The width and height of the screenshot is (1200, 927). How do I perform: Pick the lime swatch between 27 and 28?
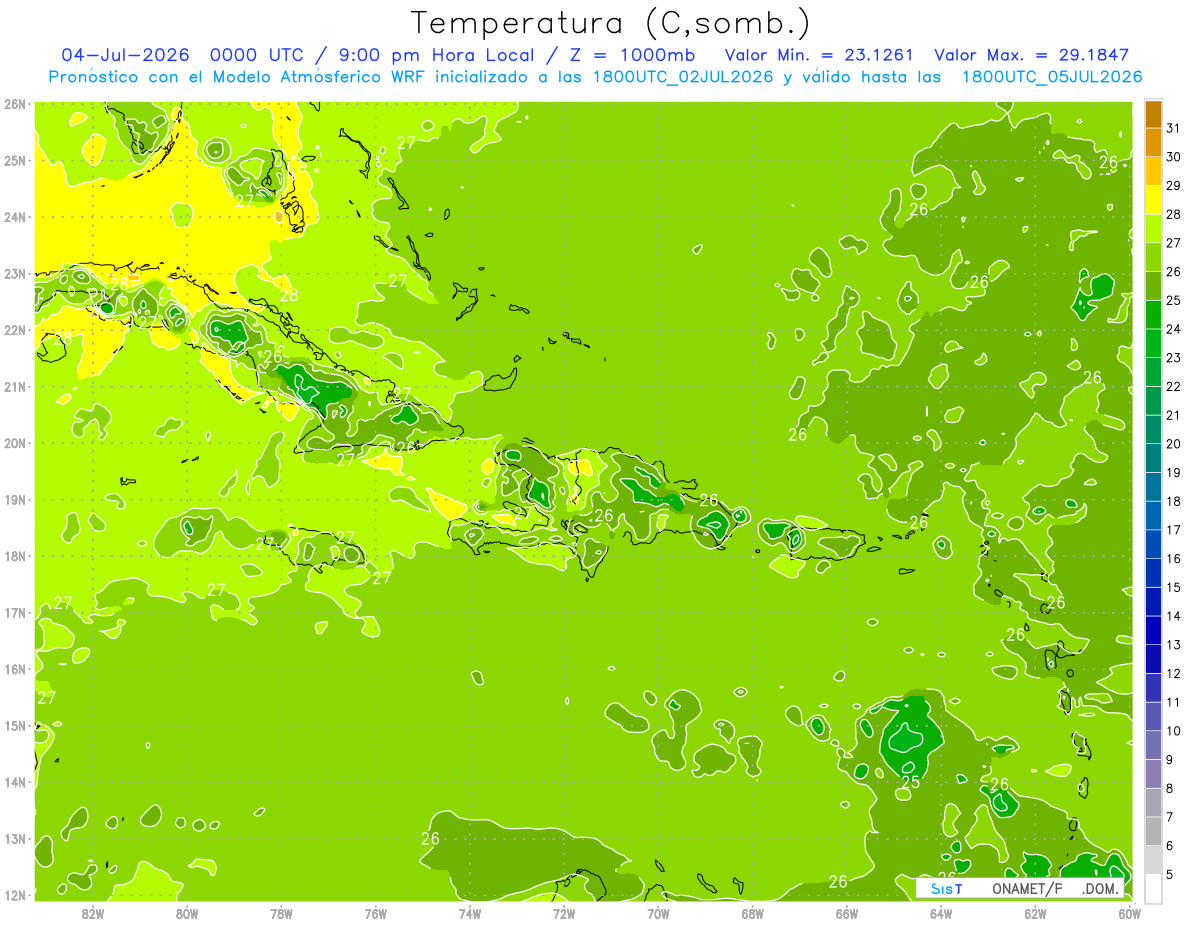[1153, 229]
